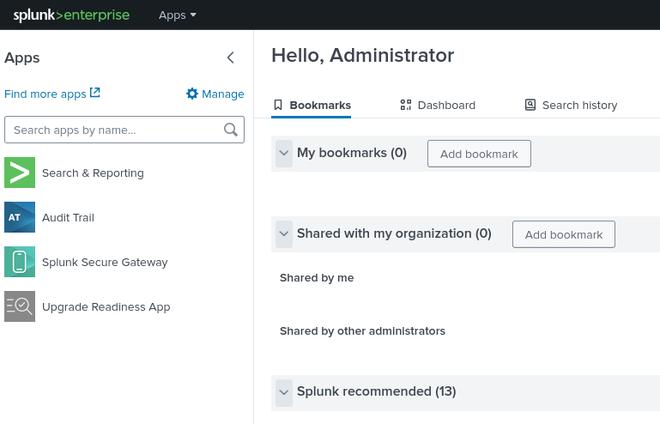Click the Splunk recommended (13) title
Image resolution: width=660 pixels, height=424 pixels.
click(x=376, y=392)
